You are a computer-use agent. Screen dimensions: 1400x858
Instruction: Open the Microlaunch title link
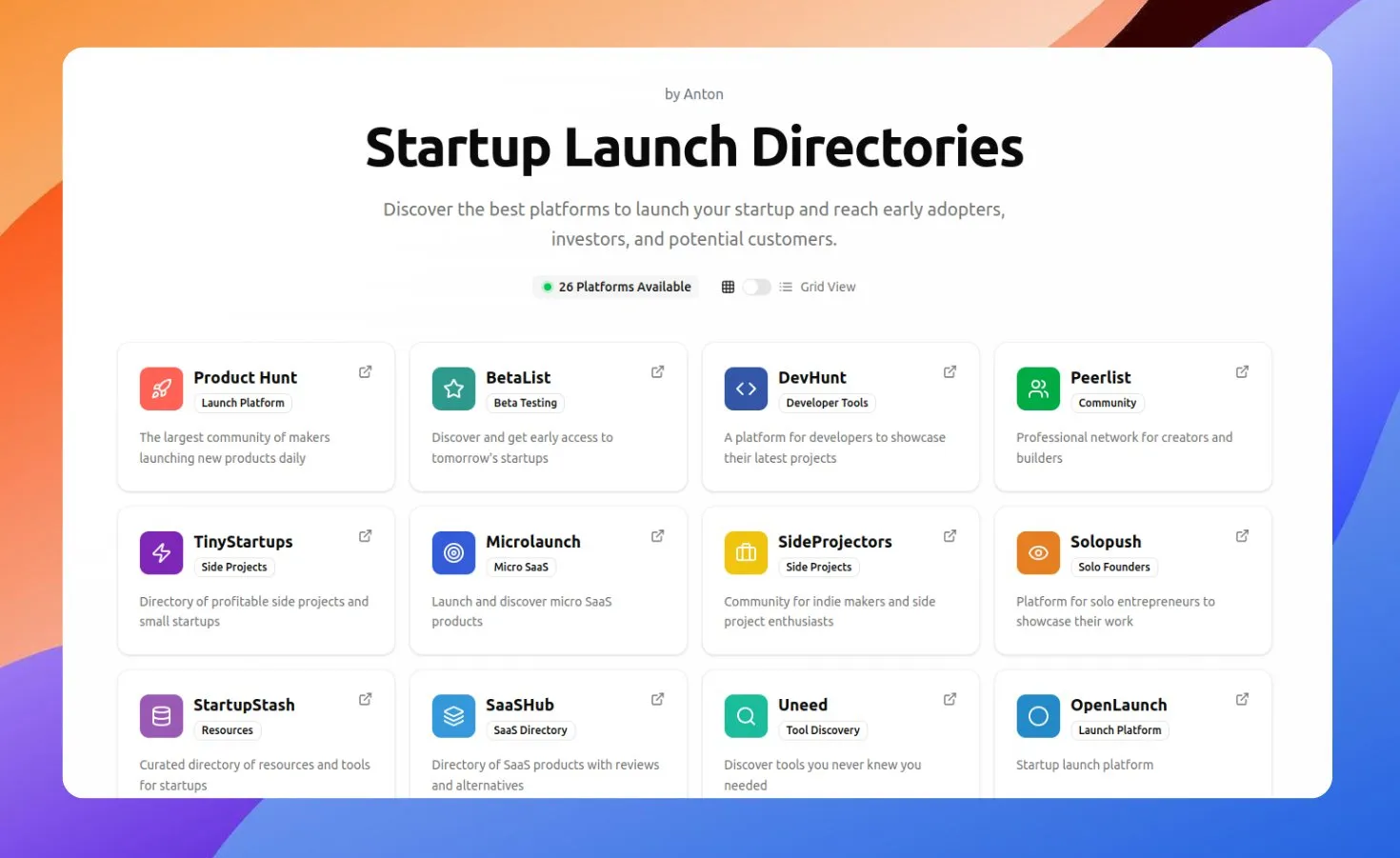[533, 541]
